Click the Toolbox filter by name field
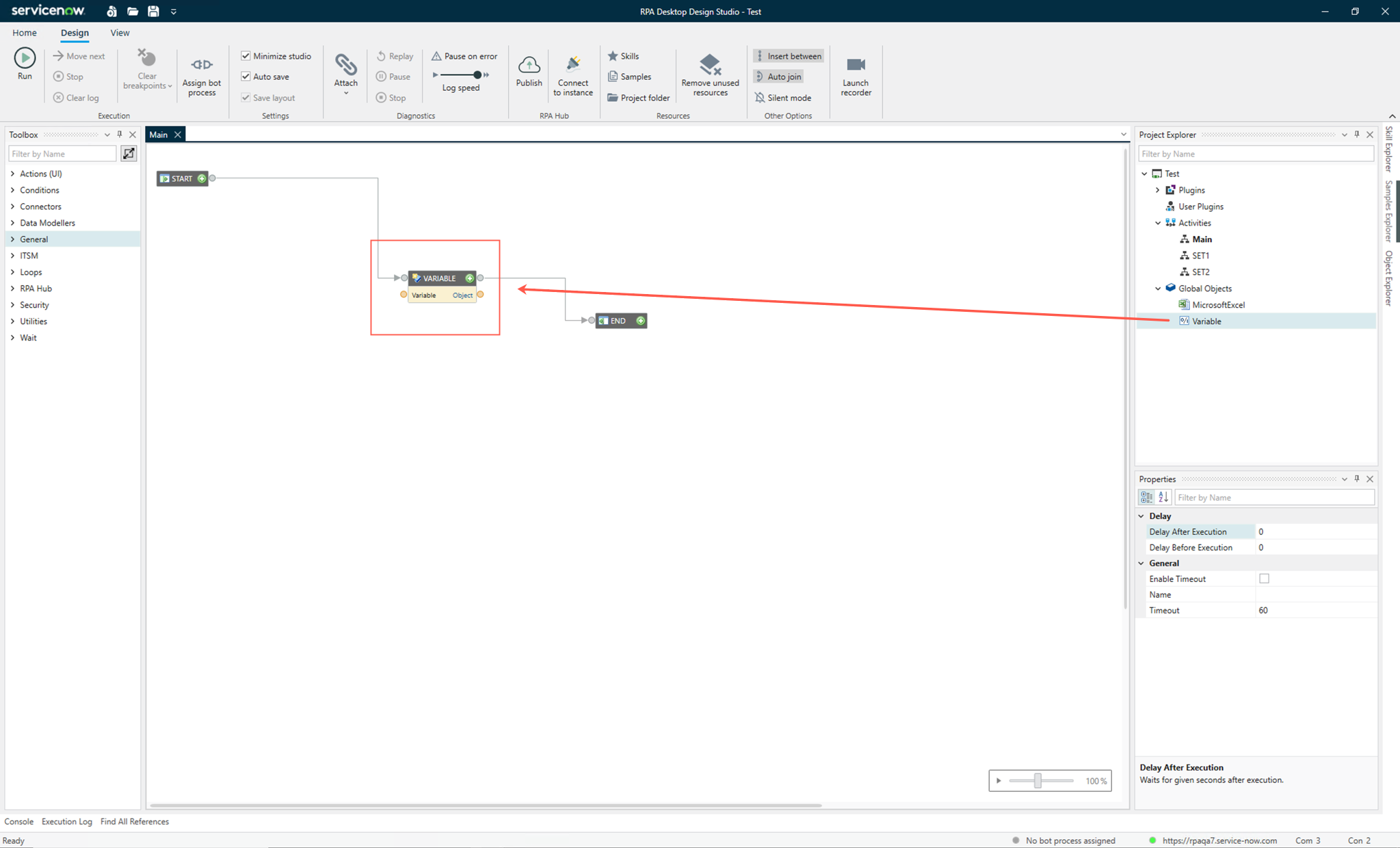 click(x=62, y=154)
